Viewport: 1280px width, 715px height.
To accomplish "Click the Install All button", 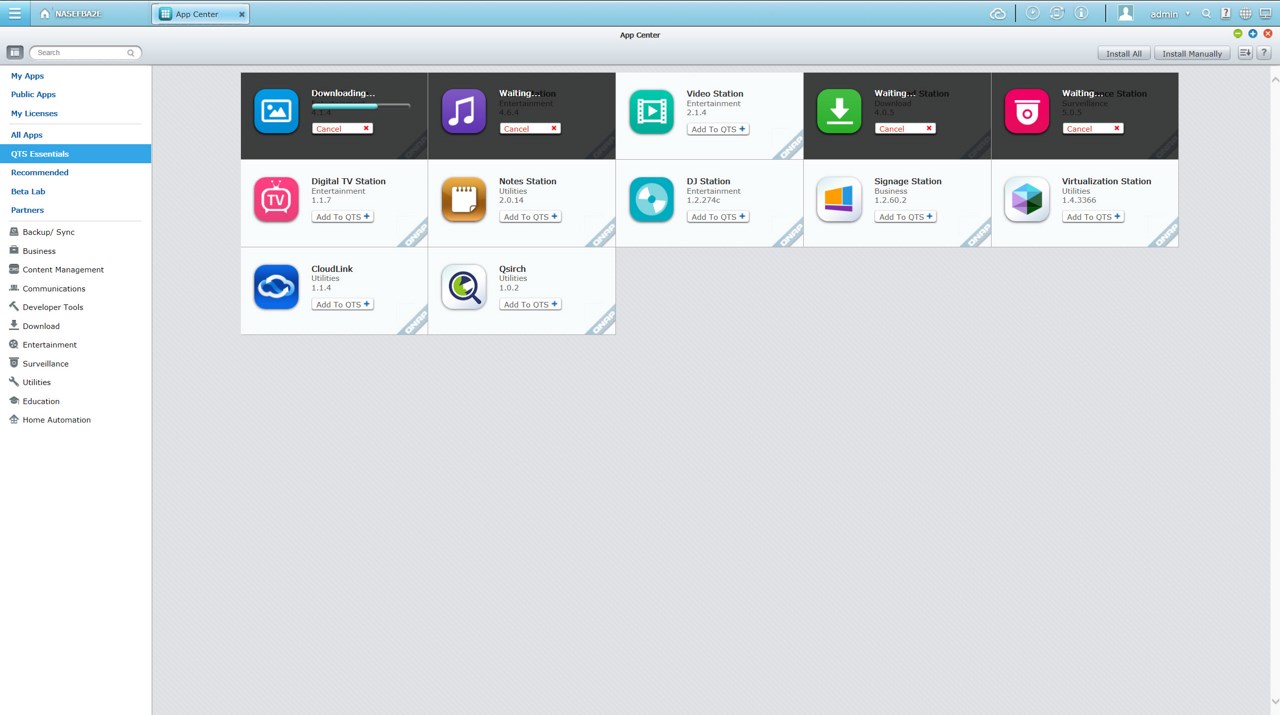I will (1124, 53).
